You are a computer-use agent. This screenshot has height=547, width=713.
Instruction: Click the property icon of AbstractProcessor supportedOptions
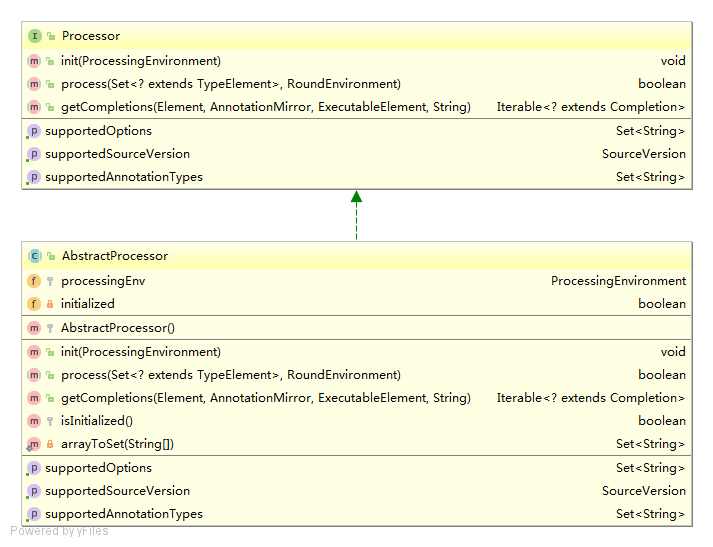tap(34, 468)
